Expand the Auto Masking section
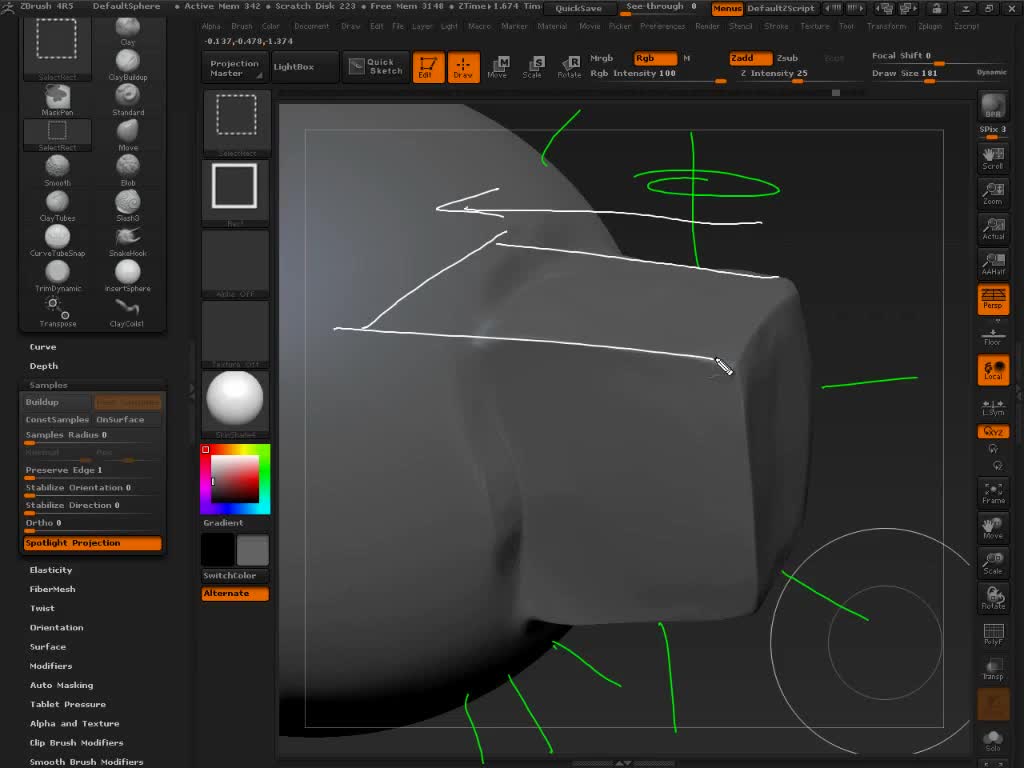Viewport: 1024px width, 768px height. [61, 684]
